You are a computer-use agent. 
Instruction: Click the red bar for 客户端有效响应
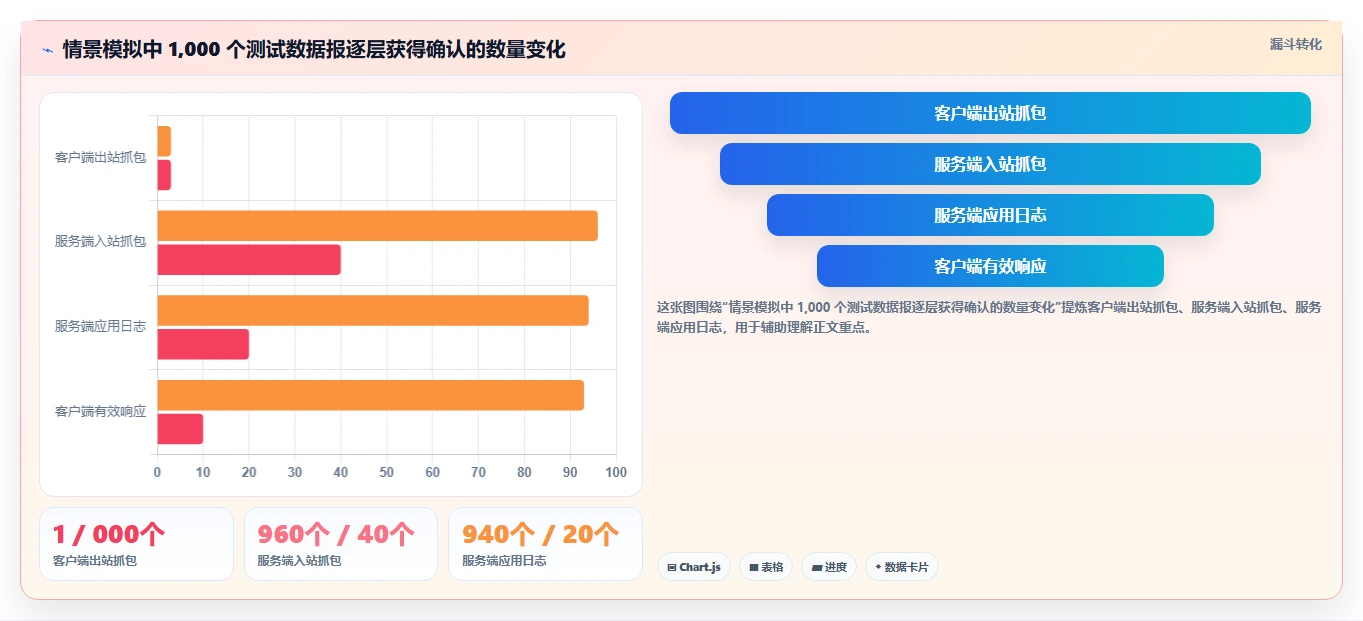180,429
